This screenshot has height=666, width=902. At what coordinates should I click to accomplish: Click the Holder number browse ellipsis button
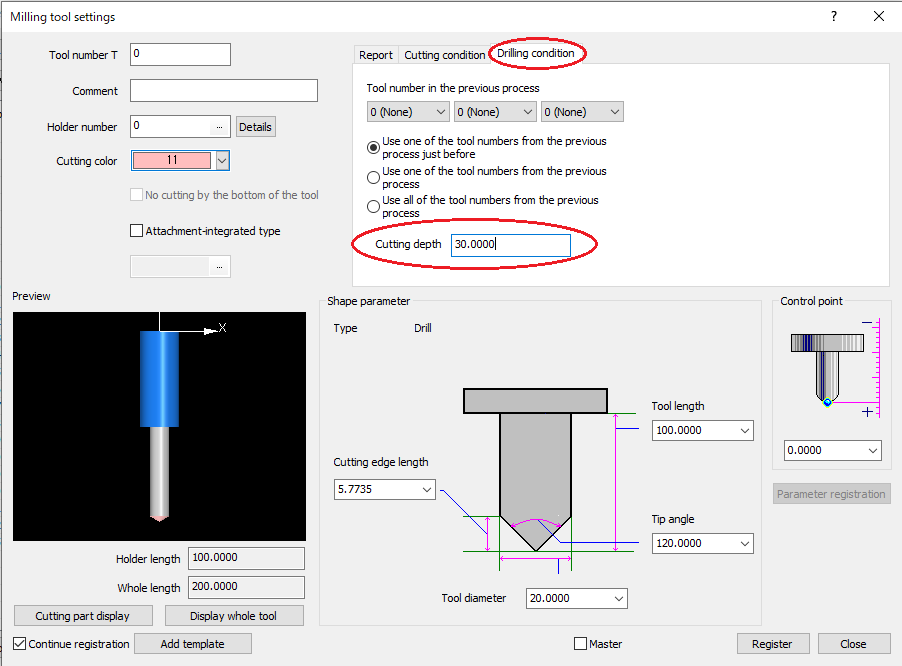coord(219,127)
